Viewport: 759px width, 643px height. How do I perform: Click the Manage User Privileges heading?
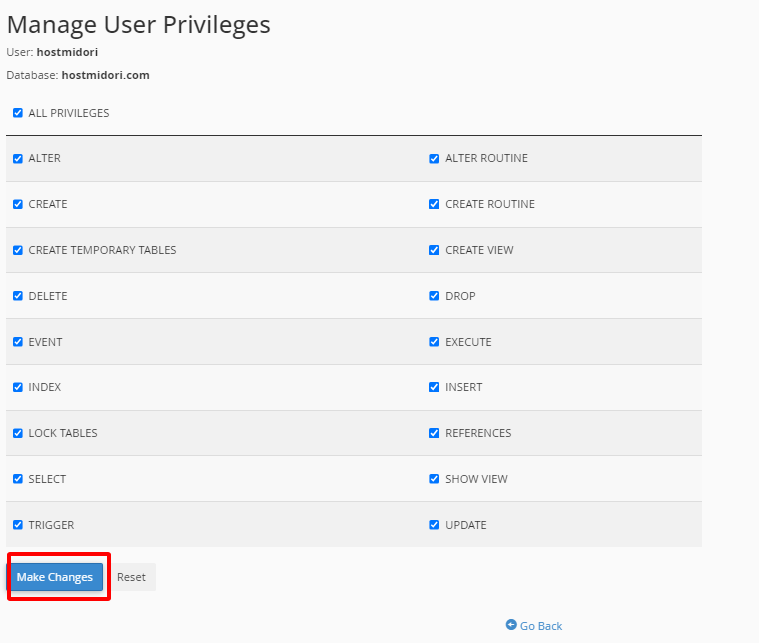coord(139,25)
